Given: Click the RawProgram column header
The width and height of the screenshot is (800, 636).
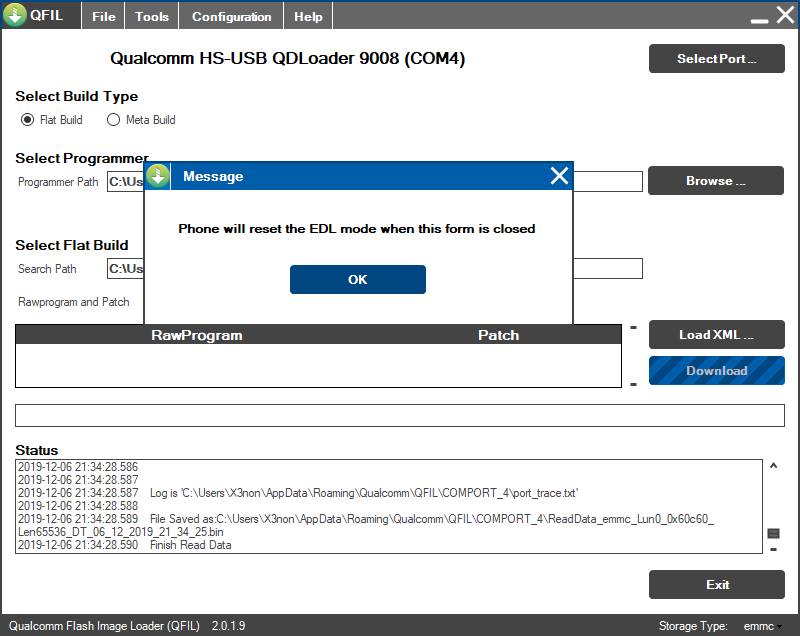Looking at the screenshot, I should tap(196, 335).
